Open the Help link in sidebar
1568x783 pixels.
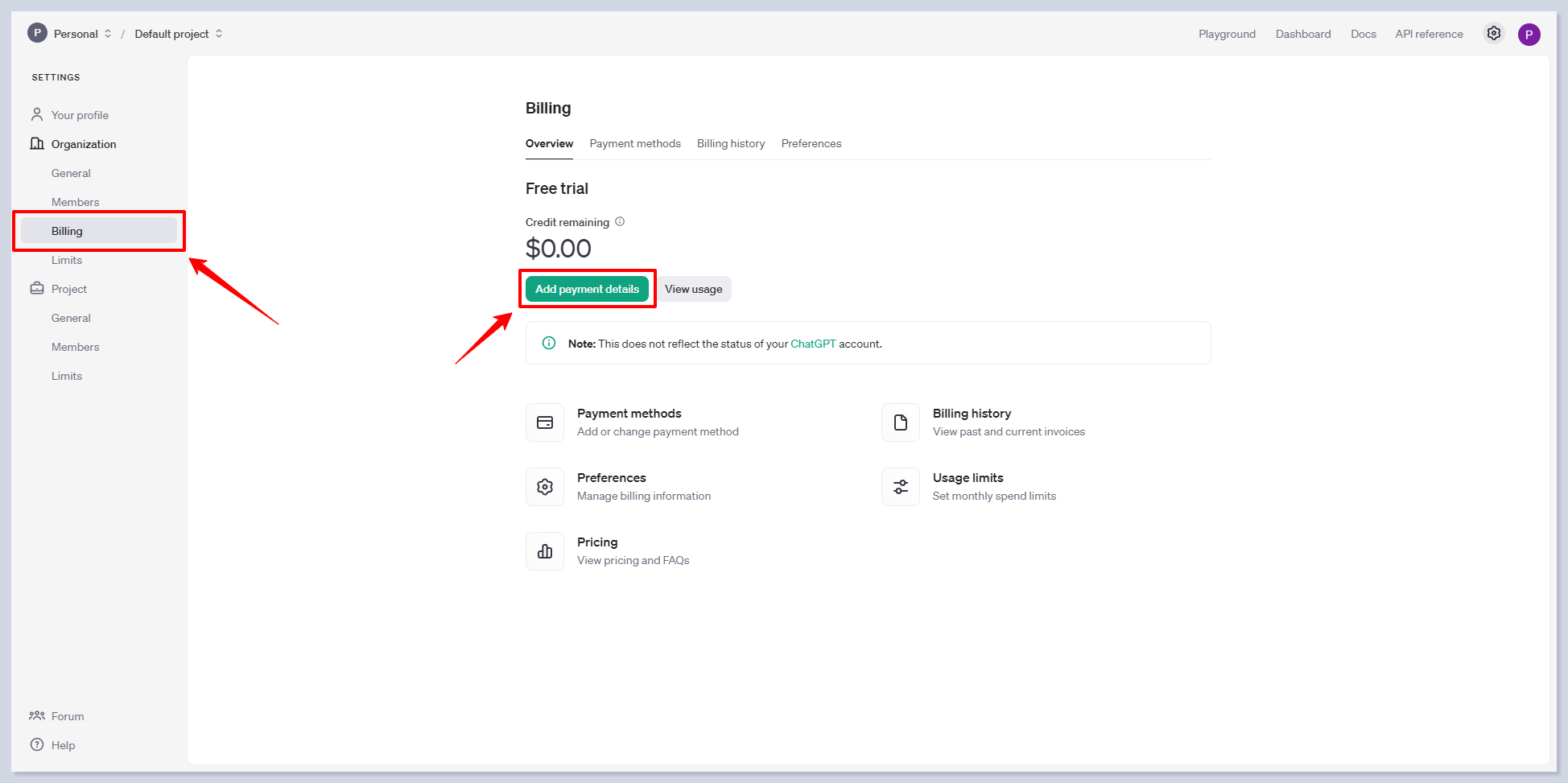click(63, 745)
